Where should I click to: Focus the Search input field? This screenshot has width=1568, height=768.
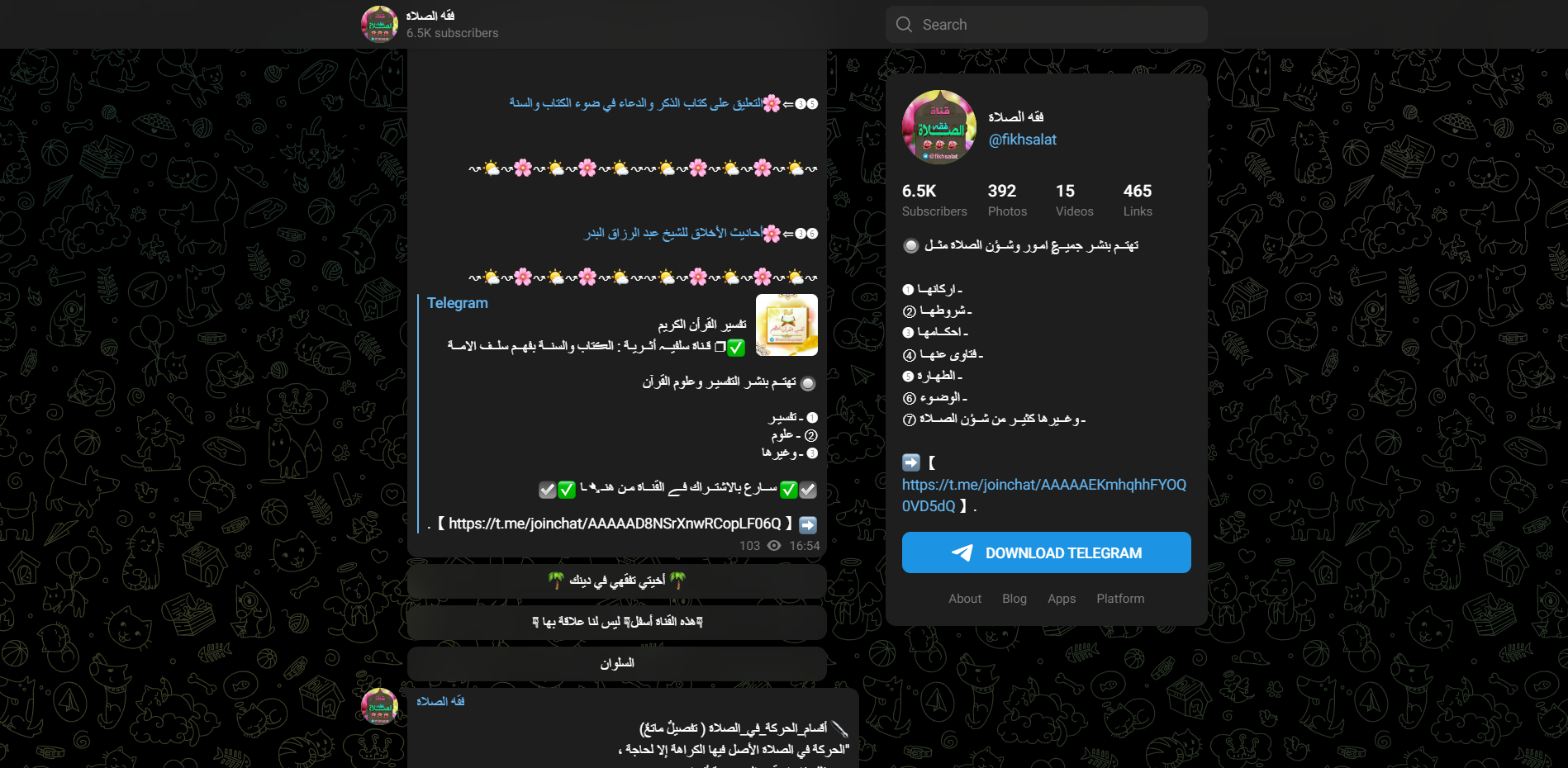1047,25
